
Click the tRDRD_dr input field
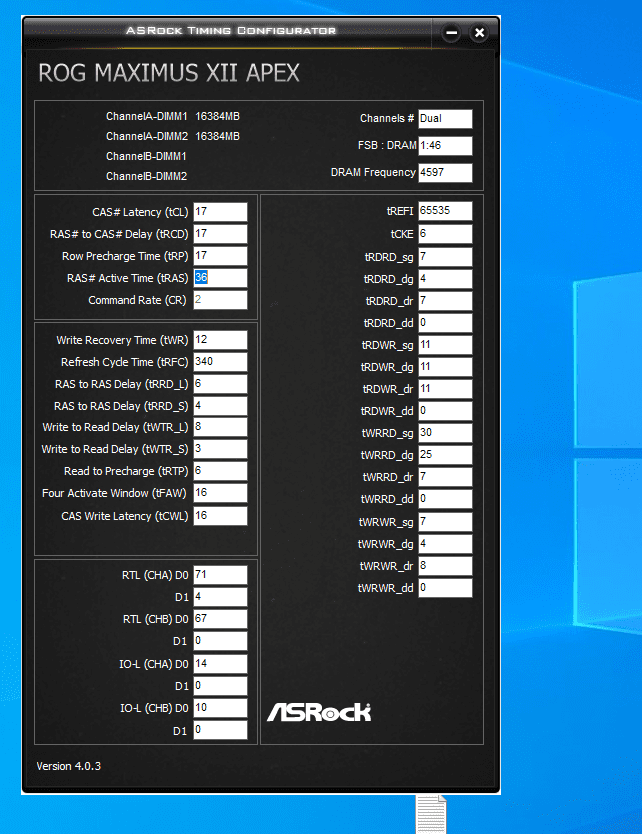(445, 301)
